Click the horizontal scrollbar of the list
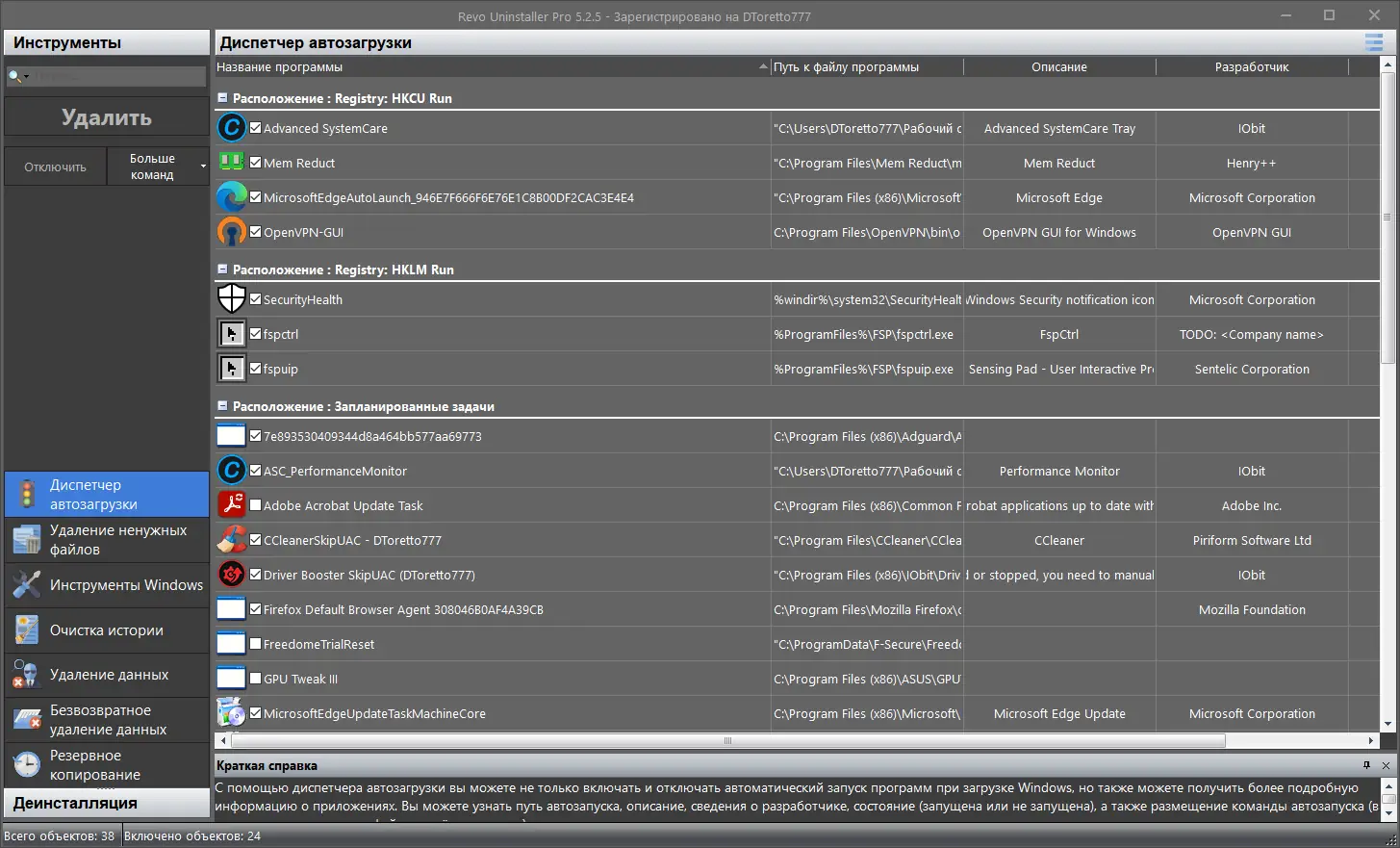The image size is (1400, 848). (x=728, y=741)
